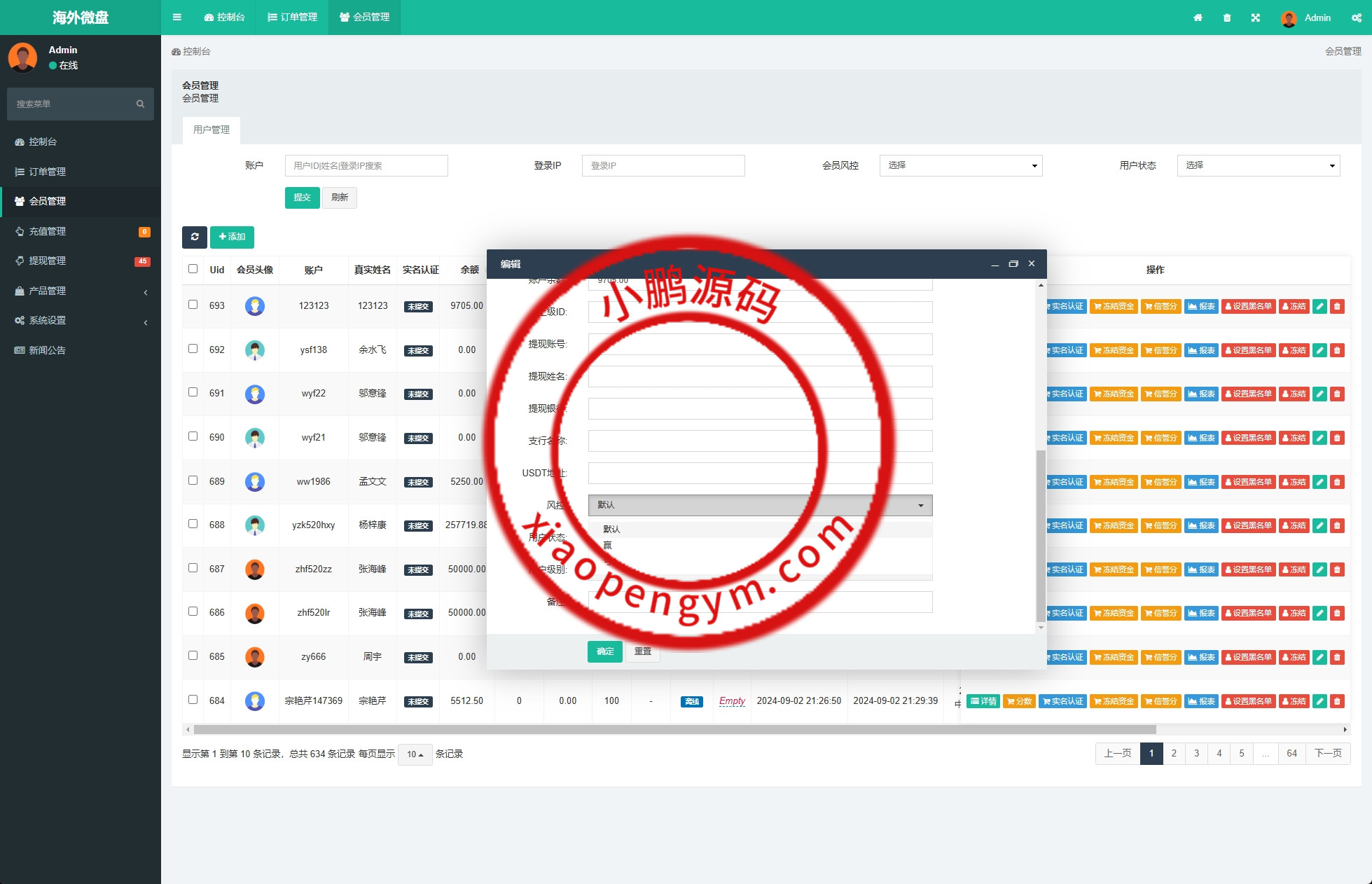Click the search icon in sidebar menu search
Screen dimensions: 1372x884
(x=140, y=104)
